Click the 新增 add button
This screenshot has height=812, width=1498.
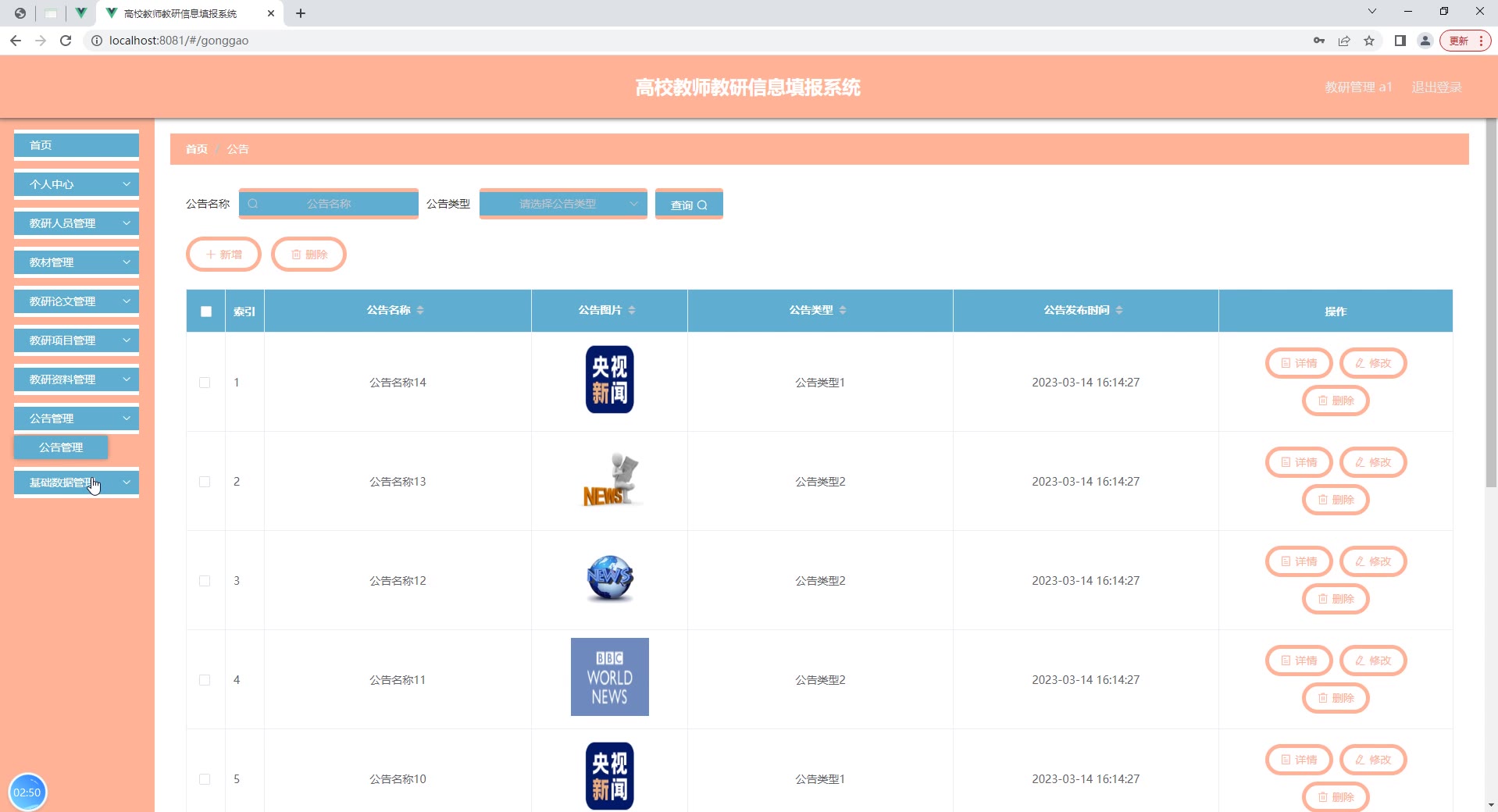(x=223, y=255)
